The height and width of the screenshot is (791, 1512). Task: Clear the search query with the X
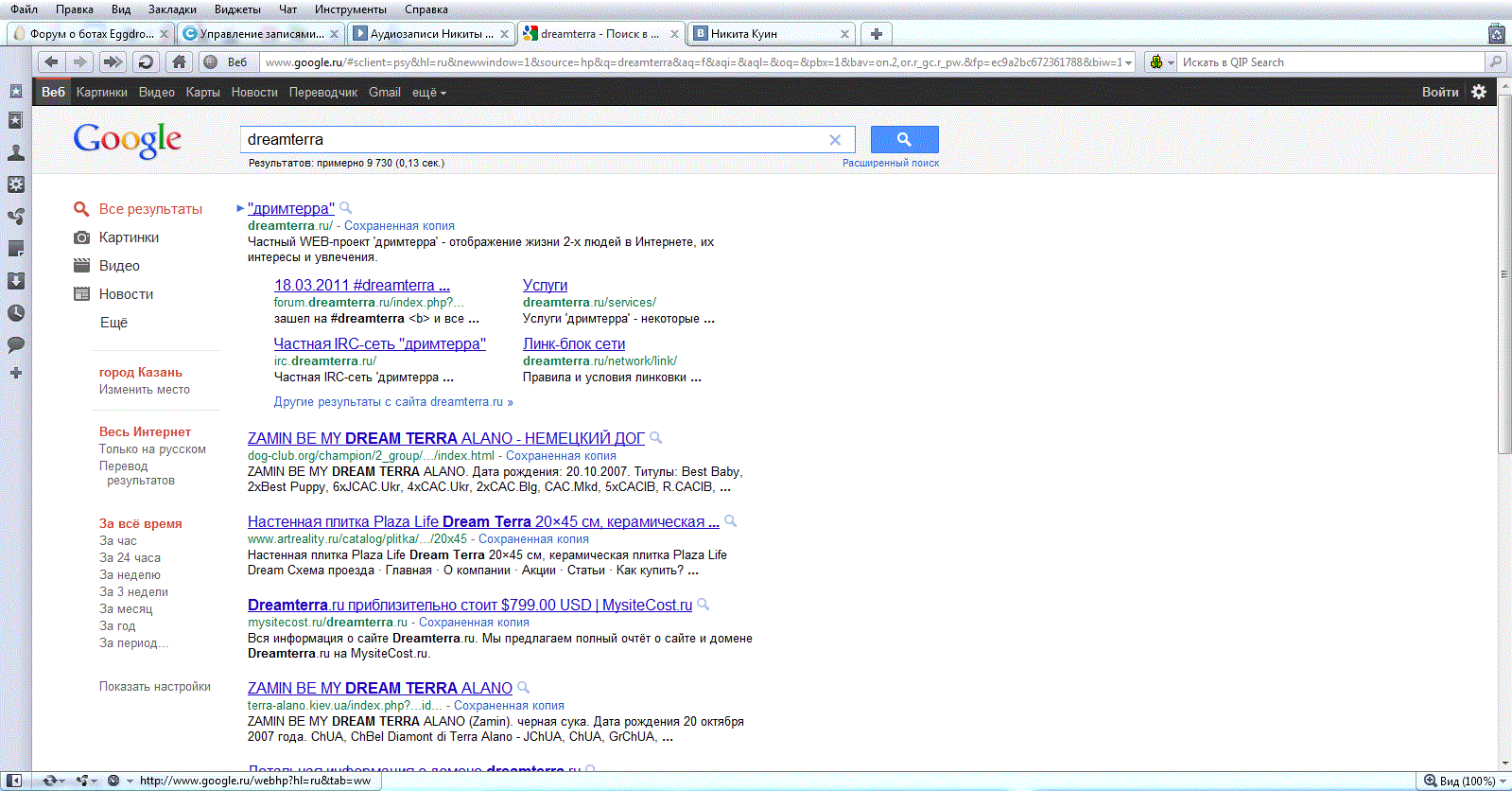click(x=835, y=140)
